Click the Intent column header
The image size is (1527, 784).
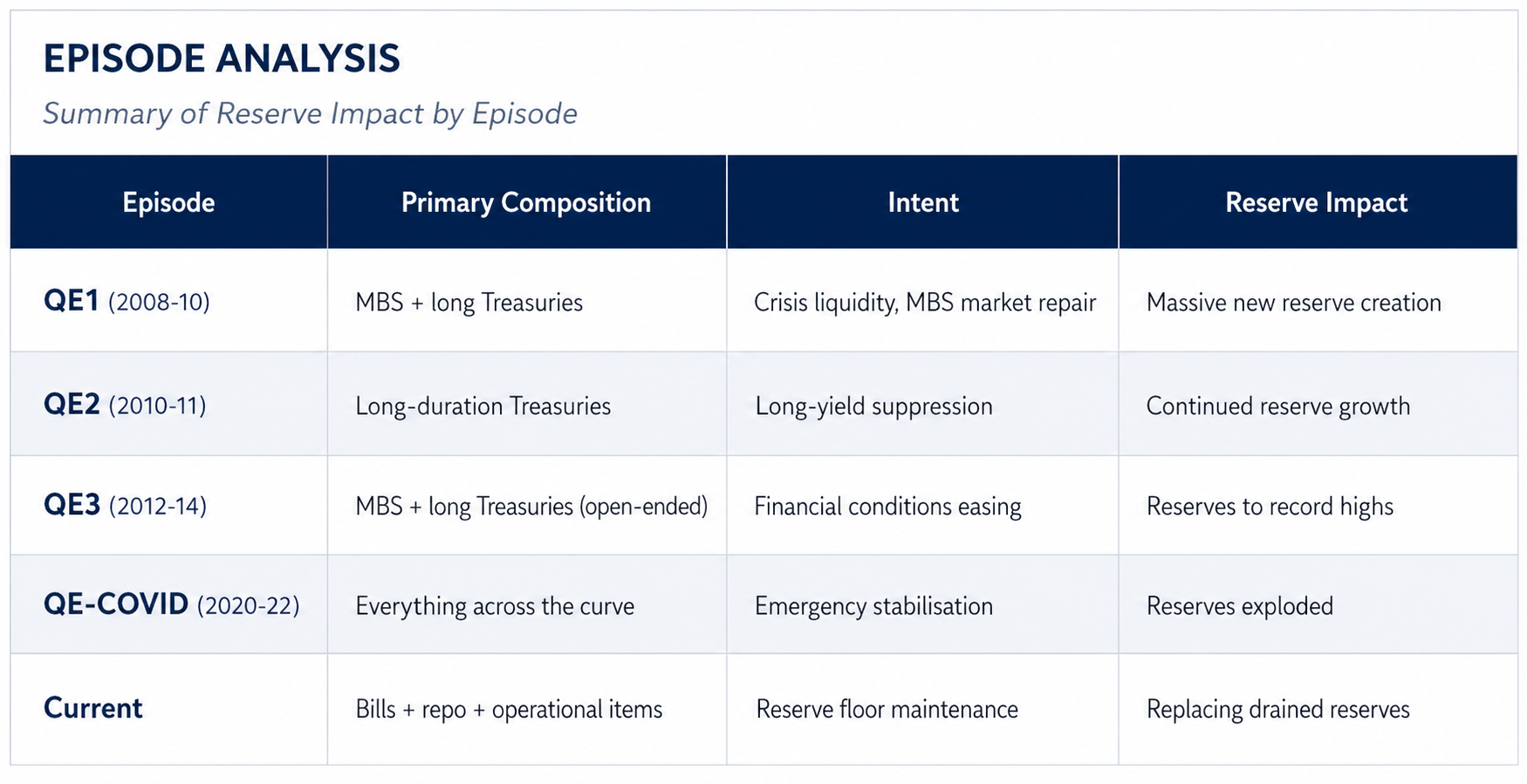tap(922, 202)
